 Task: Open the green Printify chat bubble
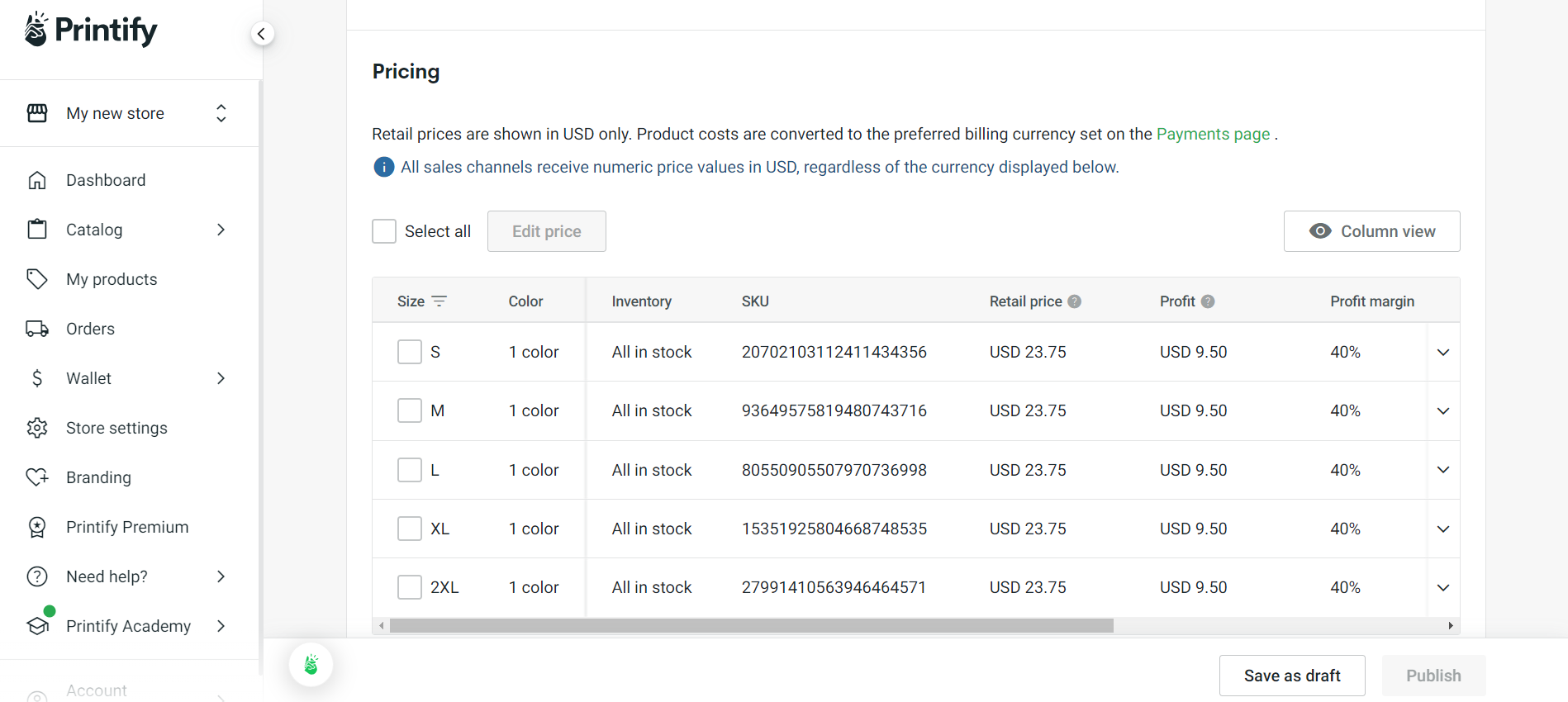click(311, 664)
